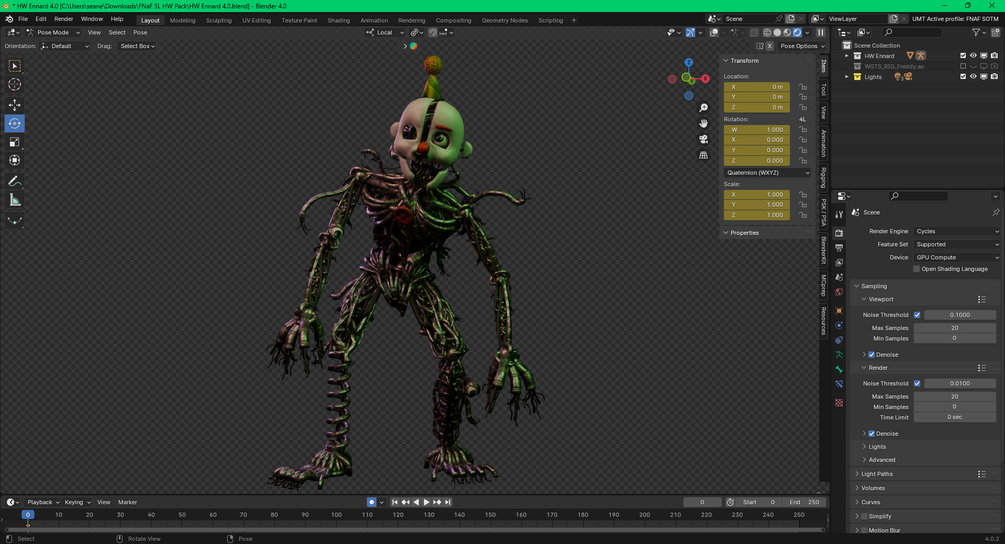Pick the Annotate tool
This screenshot has height=544, width=1005.
(14, 181)
